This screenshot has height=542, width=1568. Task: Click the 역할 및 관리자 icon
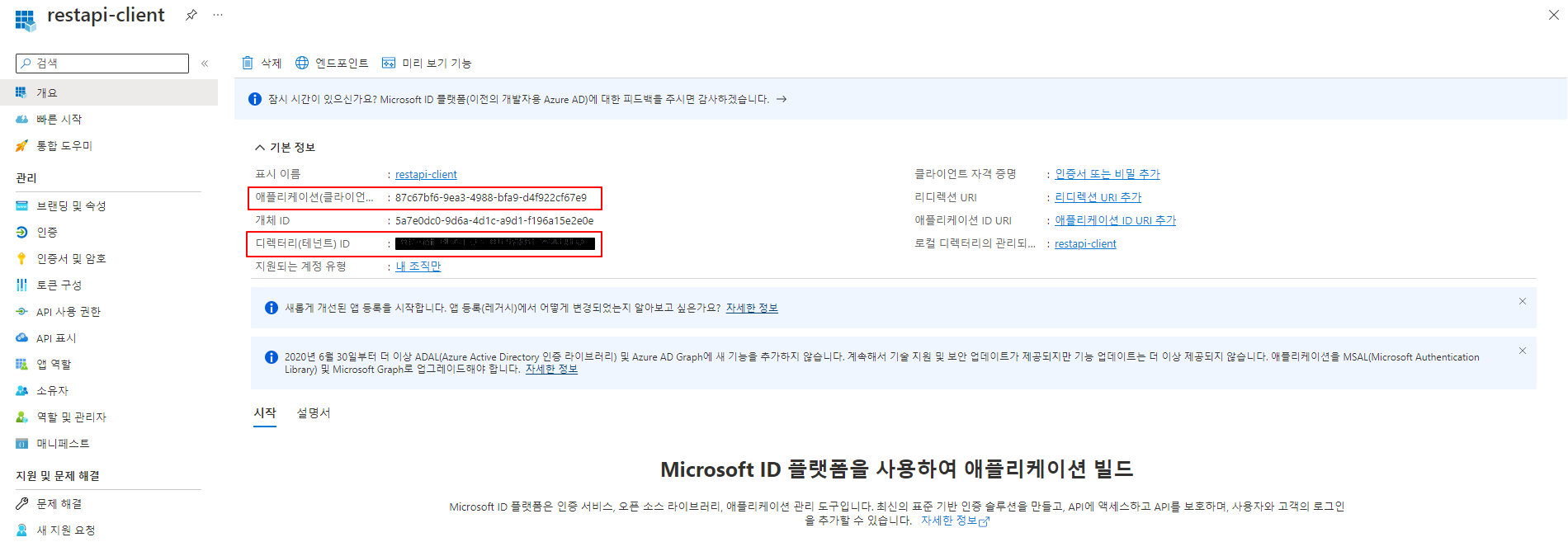(x=22, y=417)
